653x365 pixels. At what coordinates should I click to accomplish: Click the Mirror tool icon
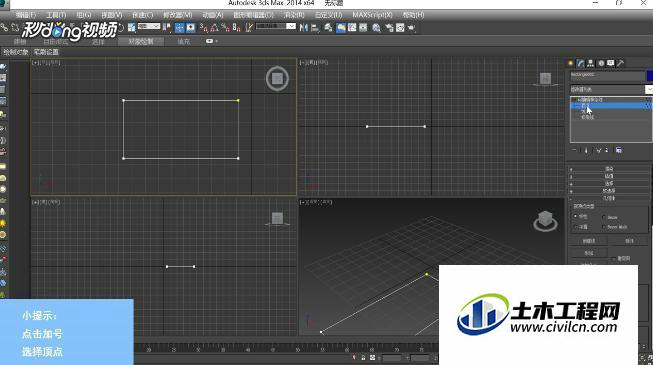pos(304,28)
